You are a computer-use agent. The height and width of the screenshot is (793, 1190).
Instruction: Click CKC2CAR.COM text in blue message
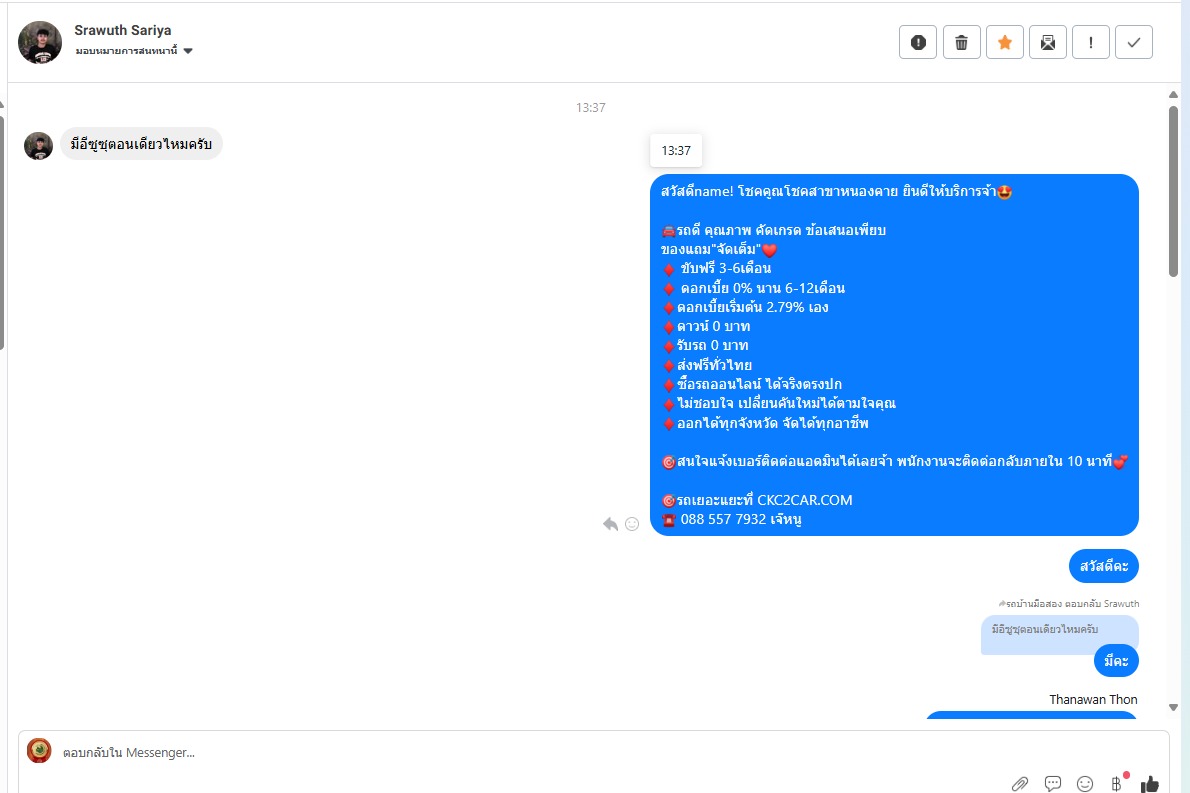pyautogui.click(x=804, y=500)
